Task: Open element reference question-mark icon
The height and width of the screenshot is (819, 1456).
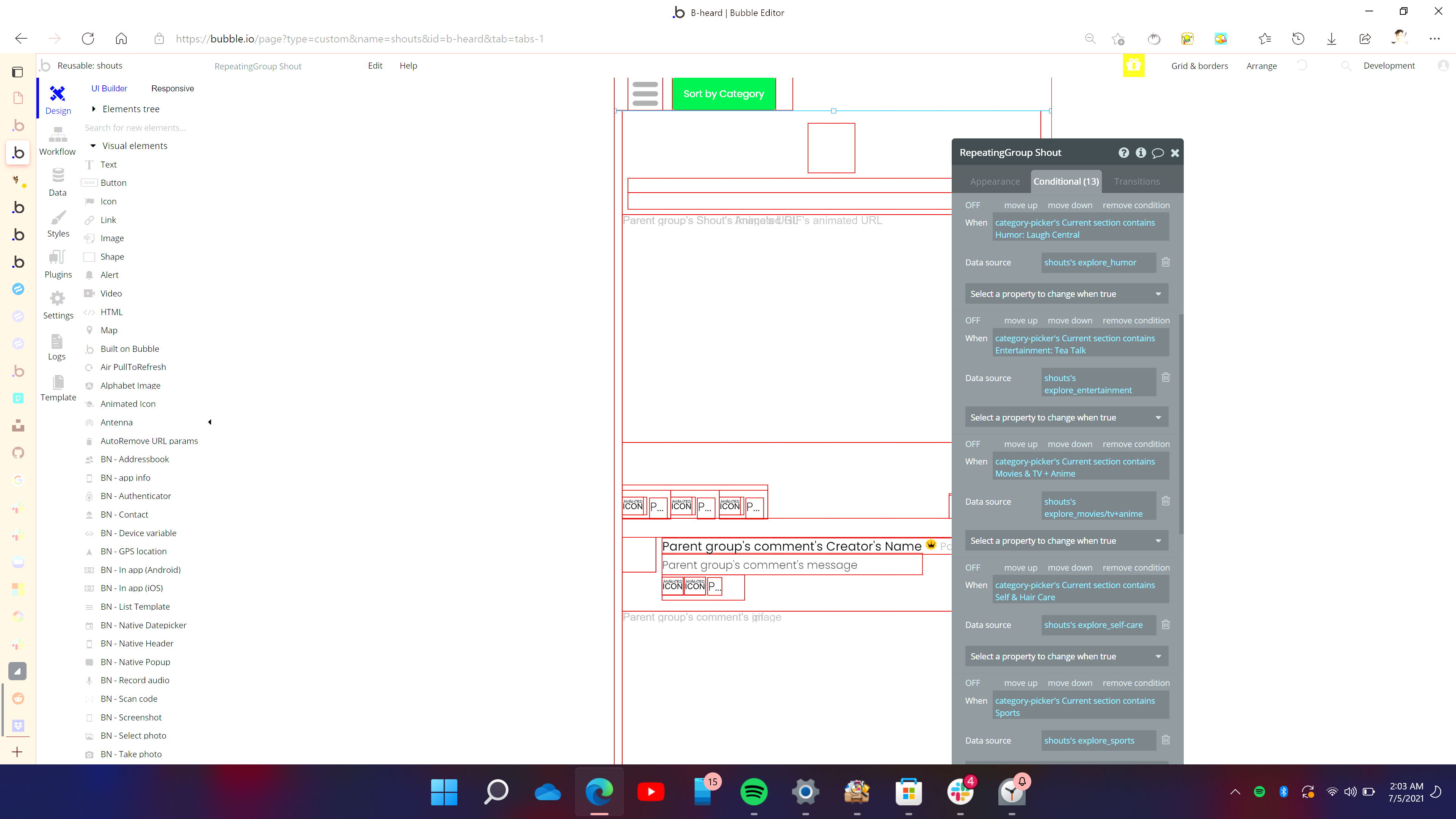Action: (1123, 152)
